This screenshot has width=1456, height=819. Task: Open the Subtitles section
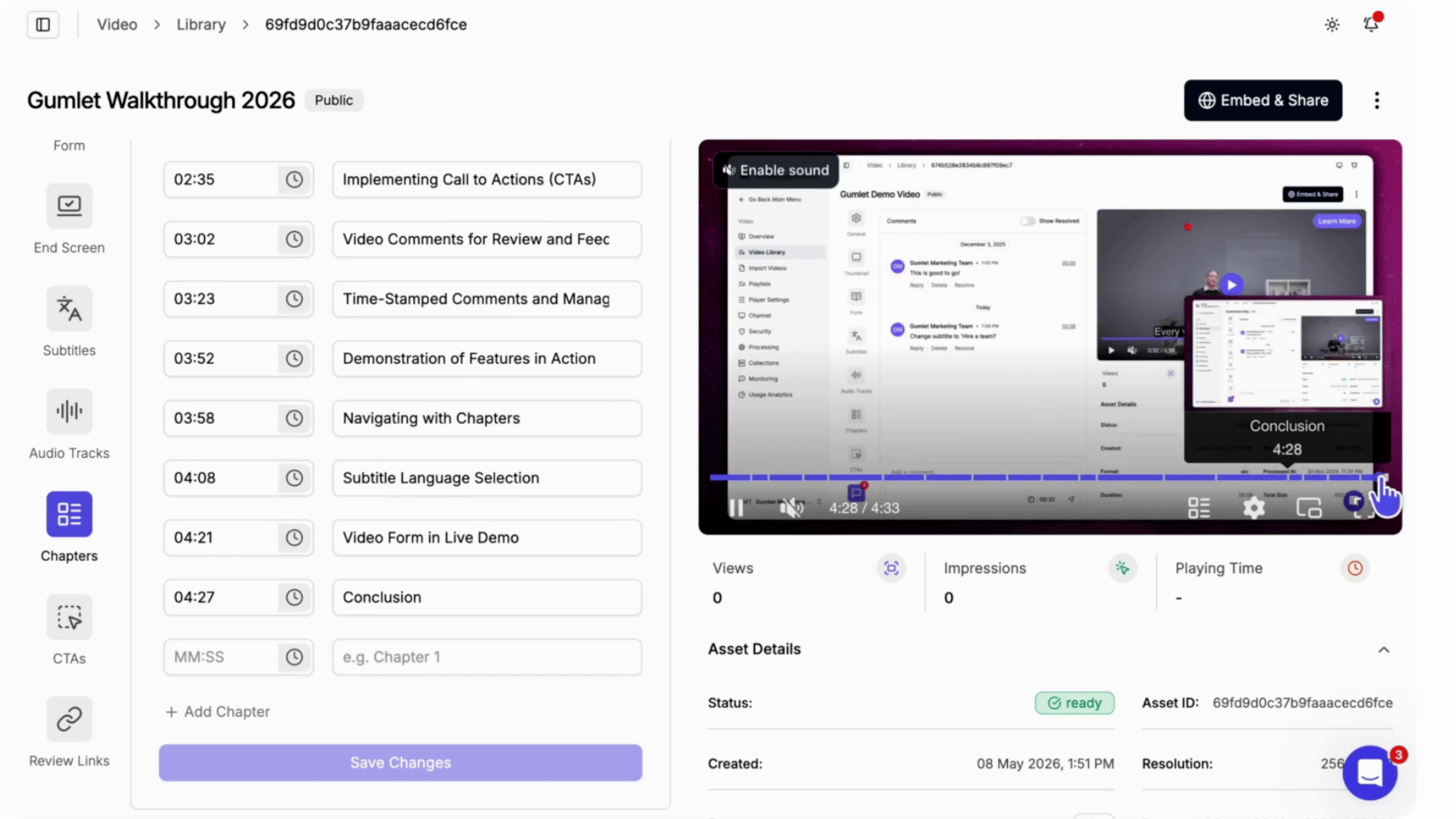[69, 322]
